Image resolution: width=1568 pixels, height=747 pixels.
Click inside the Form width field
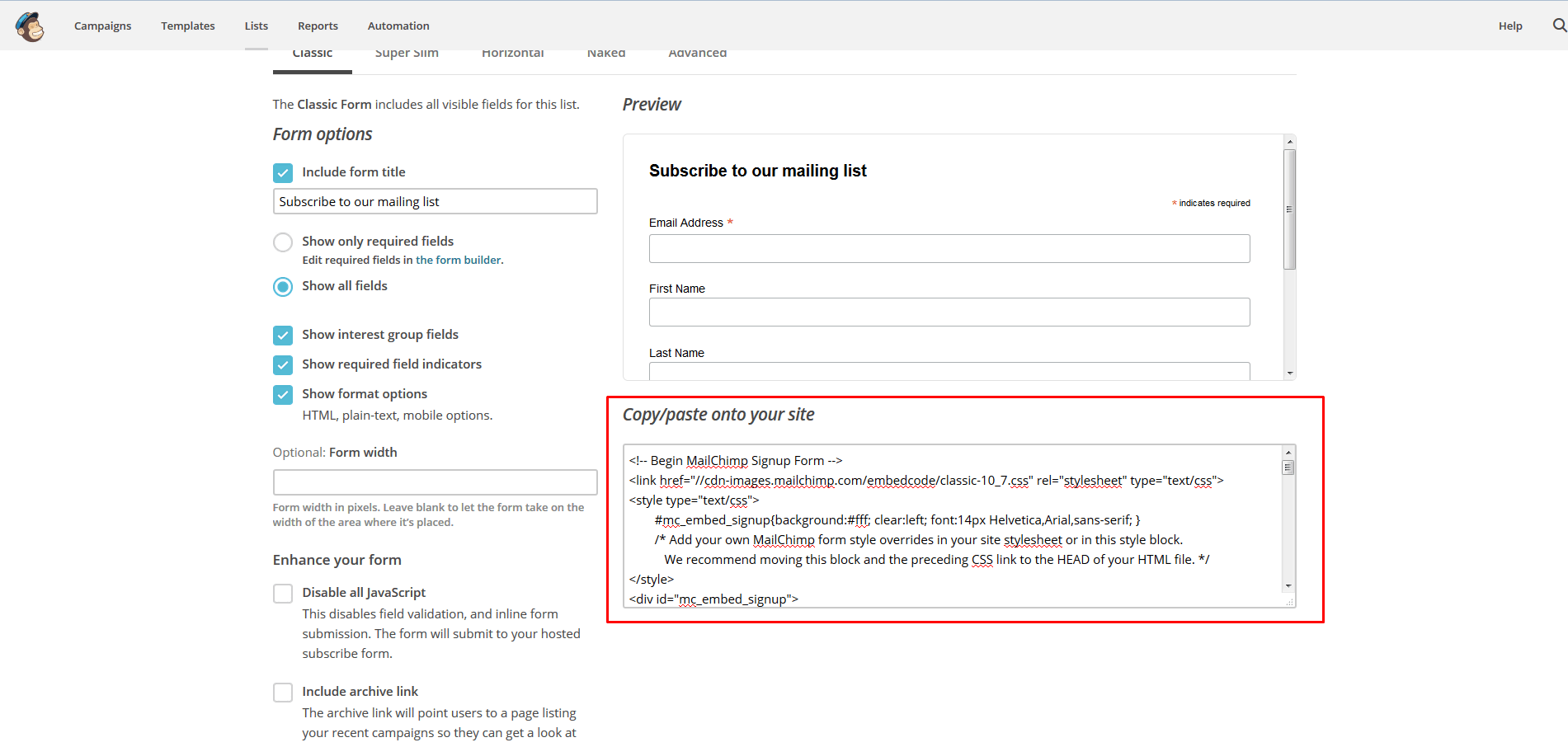[435, 482]
